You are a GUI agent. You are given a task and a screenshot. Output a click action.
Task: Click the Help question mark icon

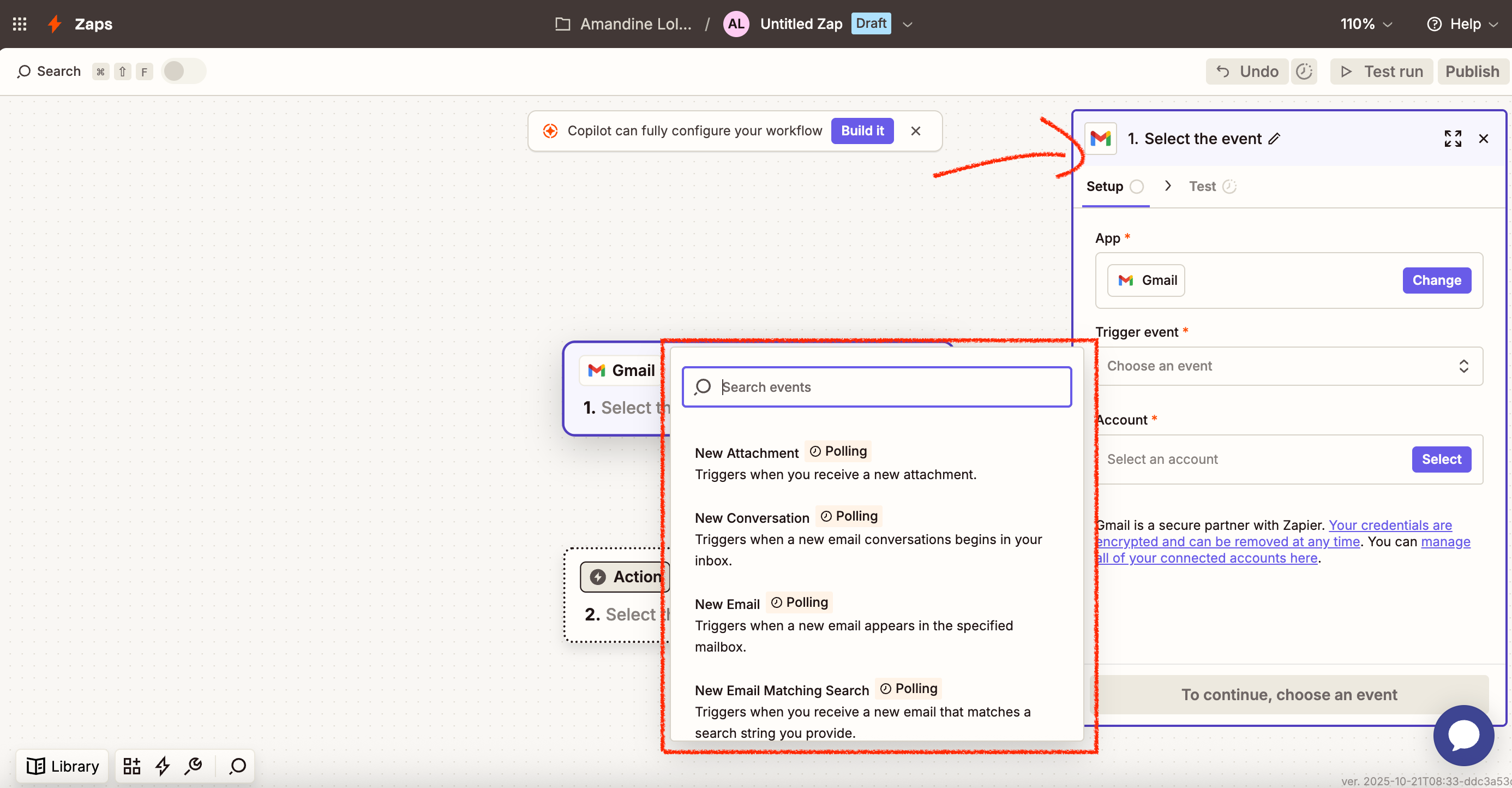pyautogui.click(x=1434, y=24)
